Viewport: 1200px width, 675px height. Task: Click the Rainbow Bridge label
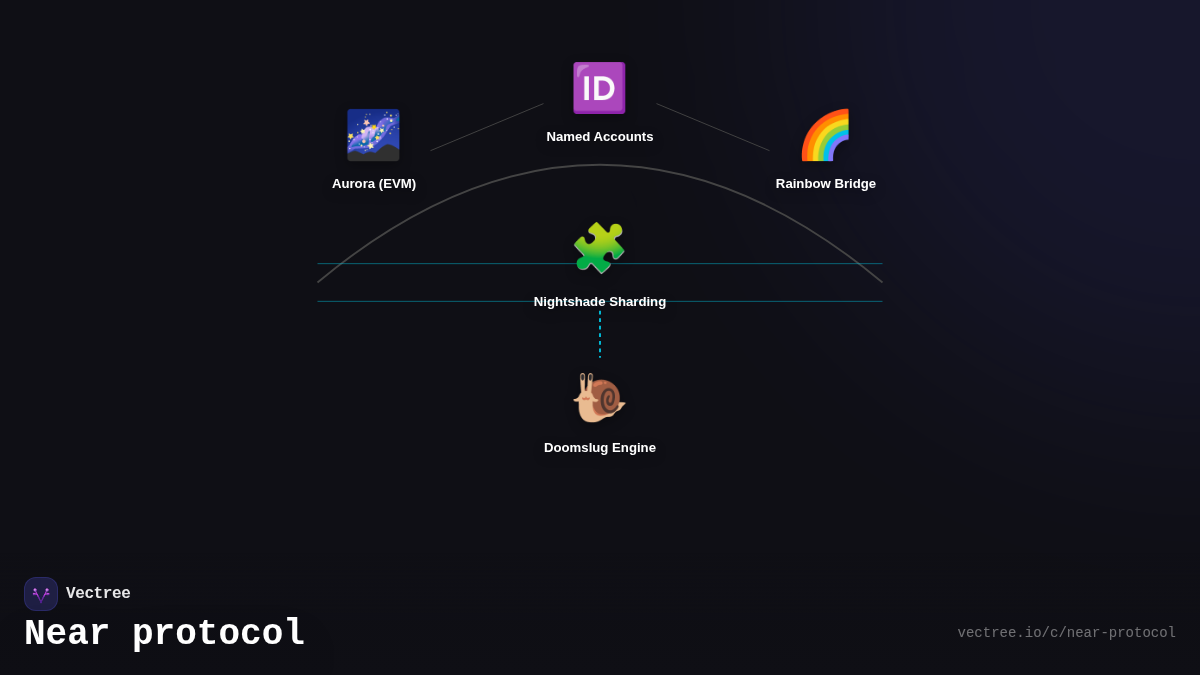coord(825,183)
